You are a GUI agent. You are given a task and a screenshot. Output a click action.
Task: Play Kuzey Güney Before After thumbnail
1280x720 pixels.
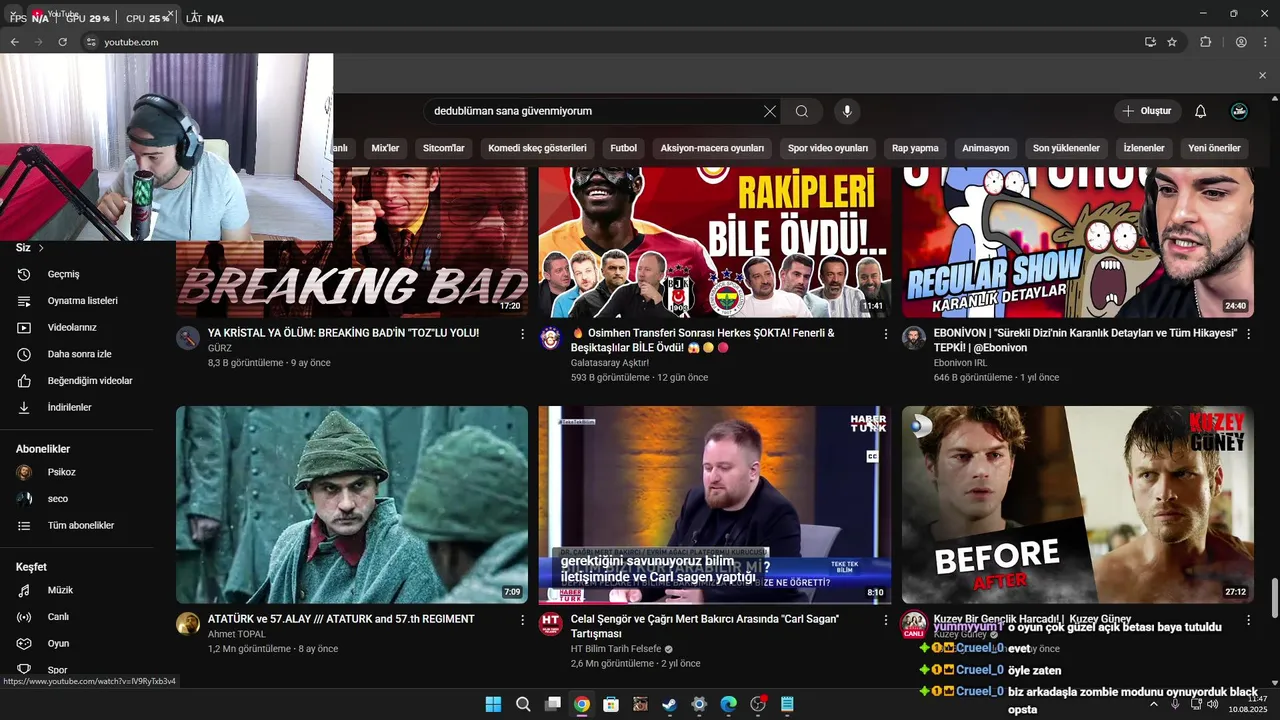coord(1078,504)
